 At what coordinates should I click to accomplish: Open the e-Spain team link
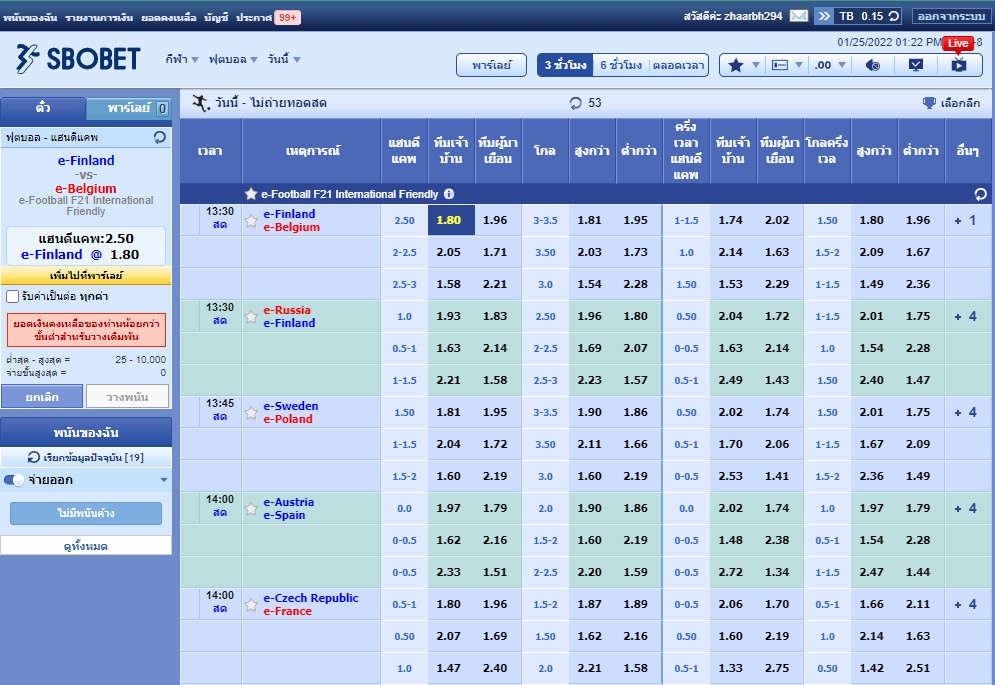(x=284, y=515)
